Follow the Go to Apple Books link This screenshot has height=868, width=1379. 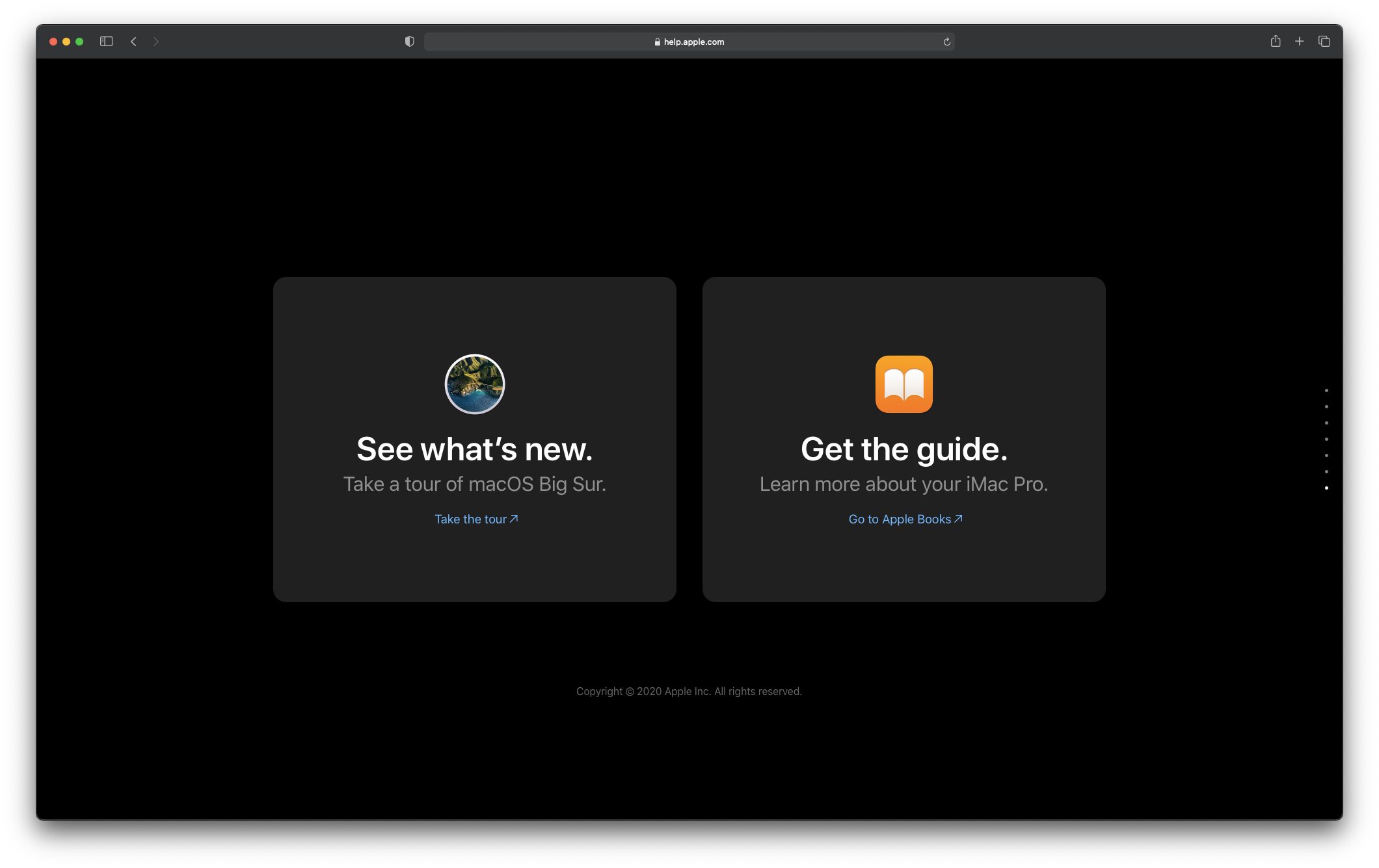click(x=905, y=519)
